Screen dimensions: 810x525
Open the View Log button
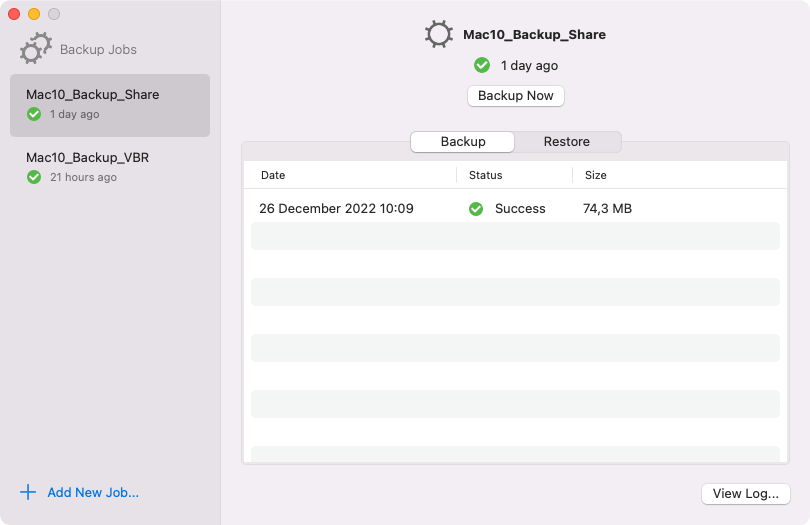coord(746,493)
